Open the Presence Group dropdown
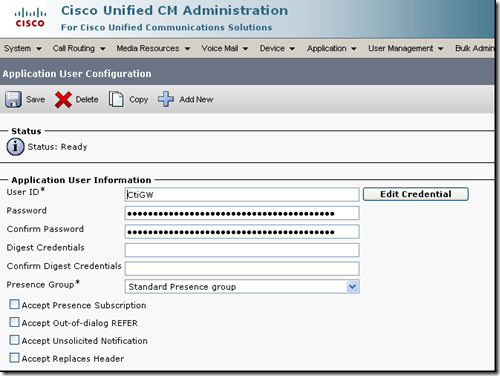 (x=242, y=287)
